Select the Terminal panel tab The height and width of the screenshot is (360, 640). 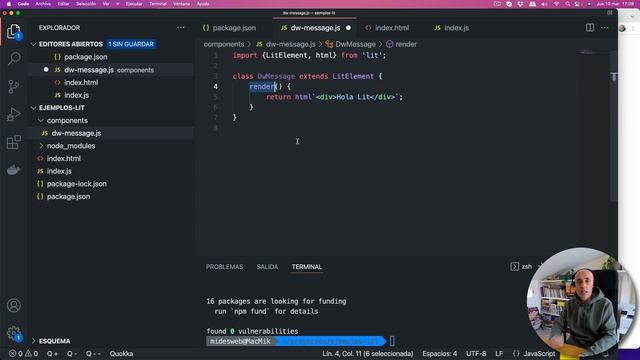tap(307, 267)
